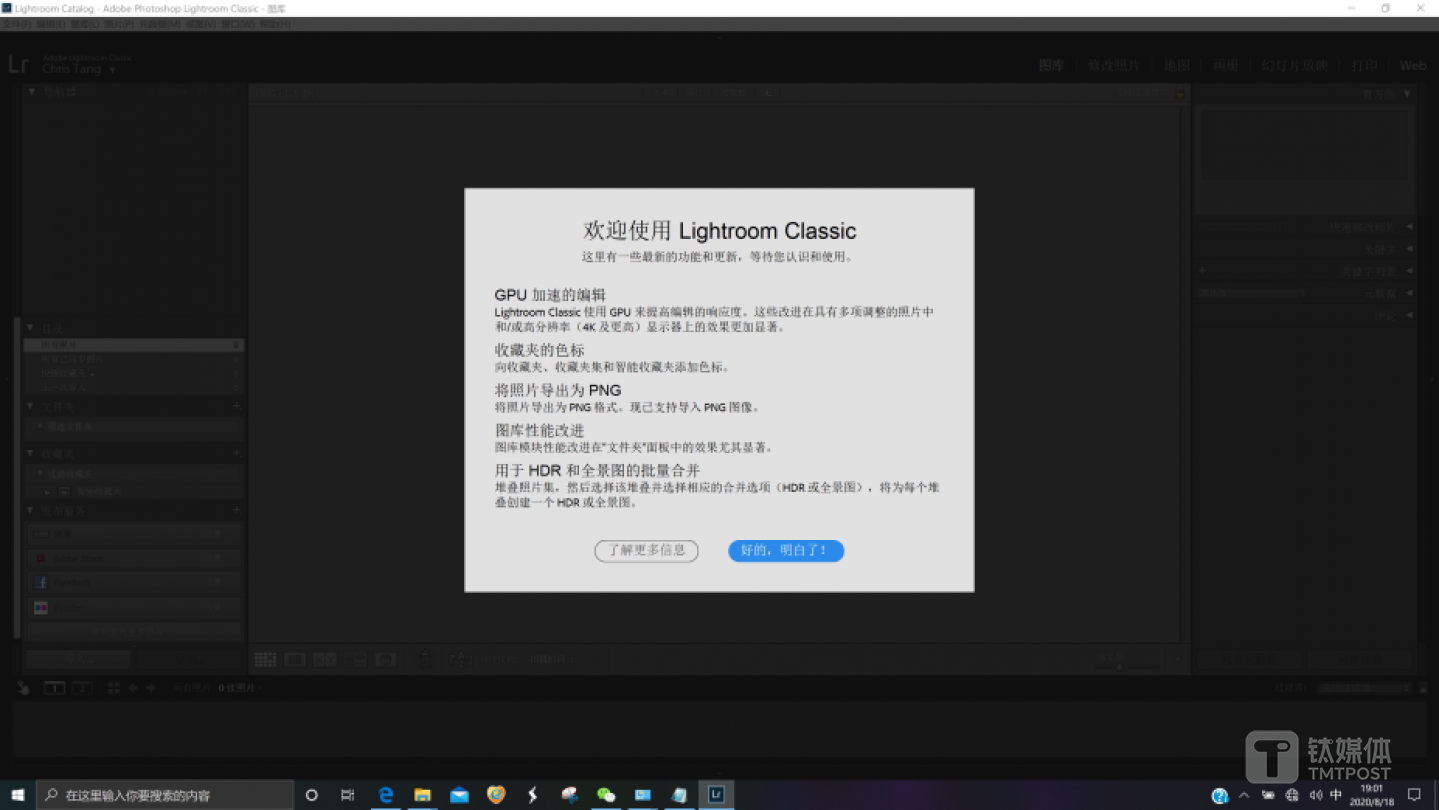
Task: Collapse the 直方图 panel triangle
Action: (1408, 94)
